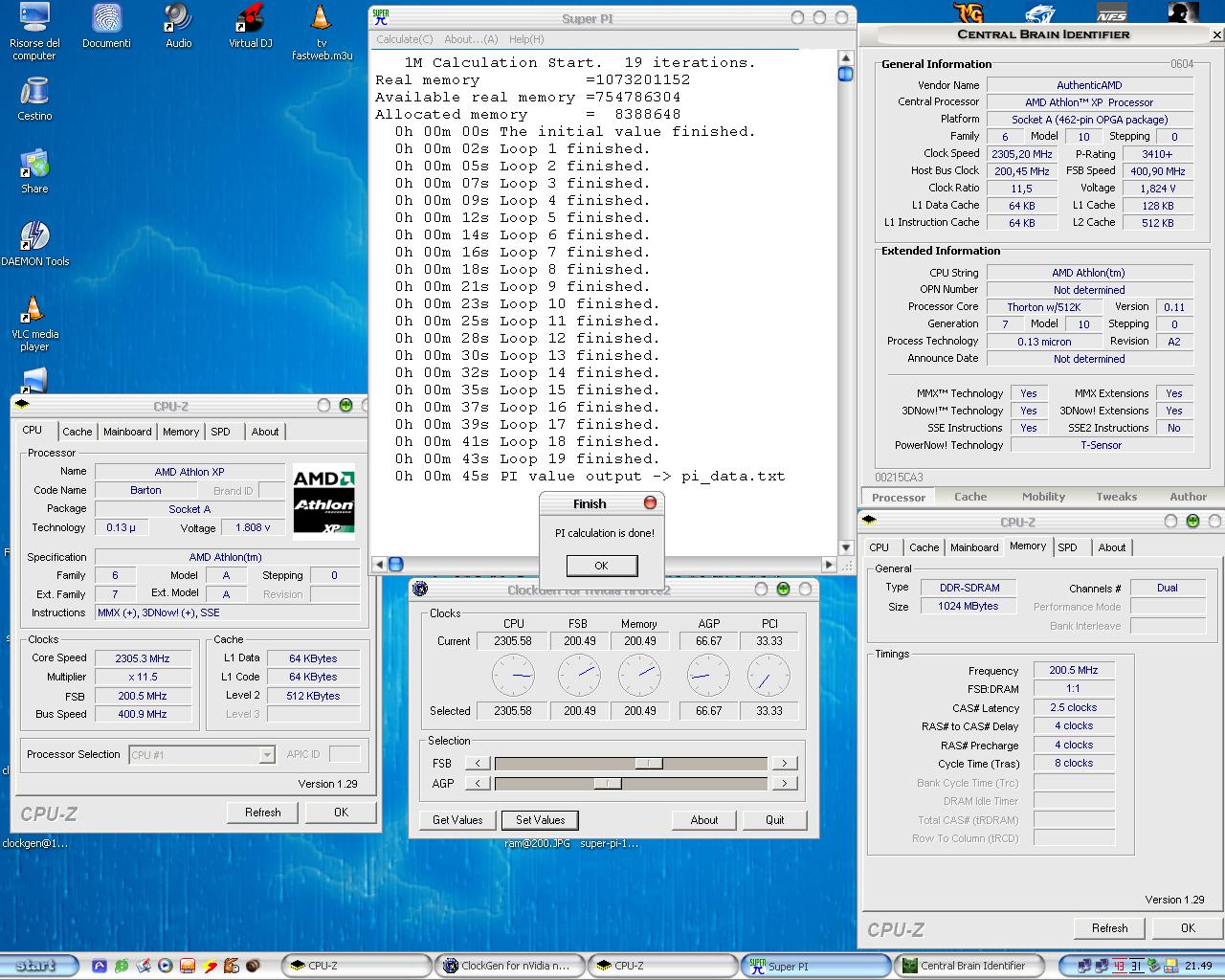Click the ClockGen title bar icon
This screenshot has width=1225, height=980.
pyautogui.click(x=419, y=589)
